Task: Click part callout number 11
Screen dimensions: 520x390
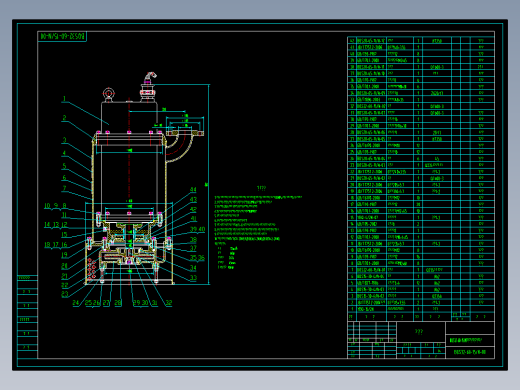Action: (64, 215)
